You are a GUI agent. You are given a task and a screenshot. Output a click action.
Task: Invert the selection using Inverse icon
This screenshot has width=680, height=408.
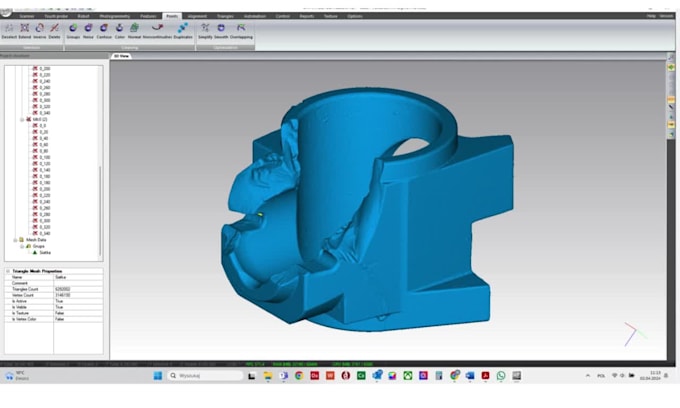point(39,28)
